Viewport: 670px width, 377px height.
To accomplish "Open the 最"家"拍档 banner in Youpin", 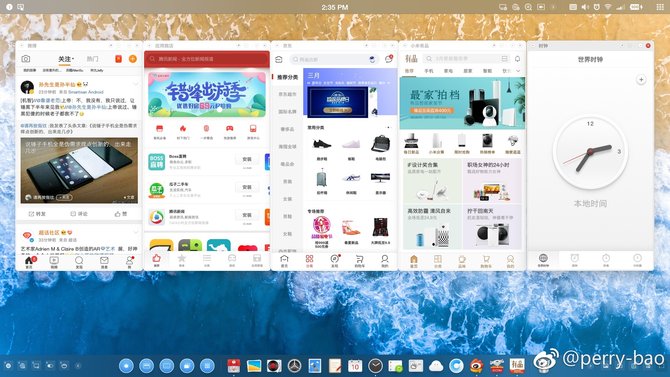I will [x=462, y=103].
